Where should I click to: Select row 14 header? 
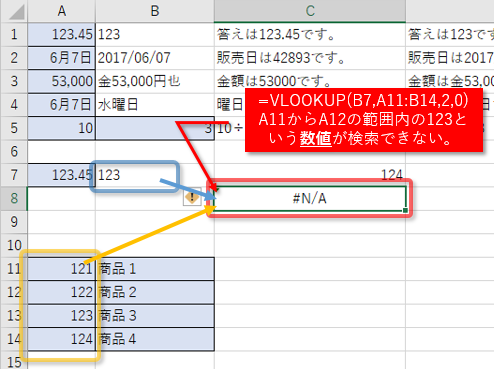point(14,339)
